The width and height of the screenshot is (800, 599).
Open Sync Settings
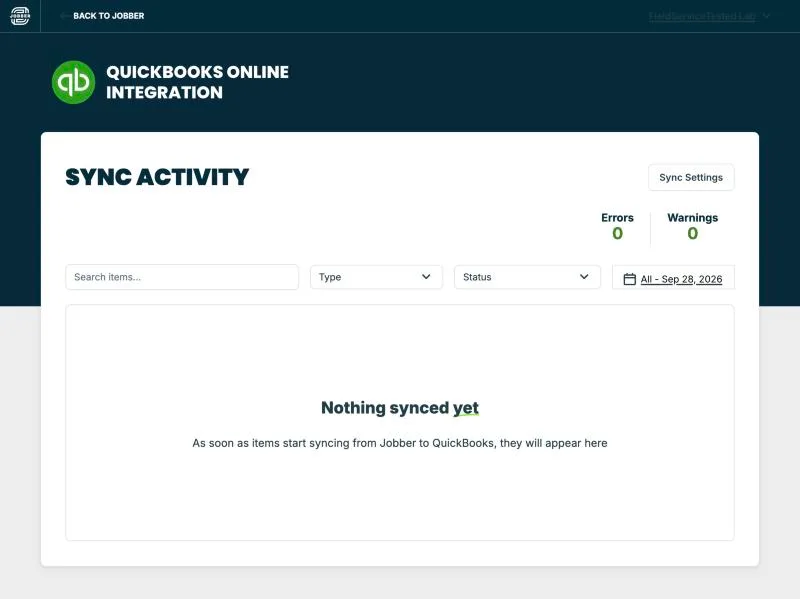coord(691,178)
